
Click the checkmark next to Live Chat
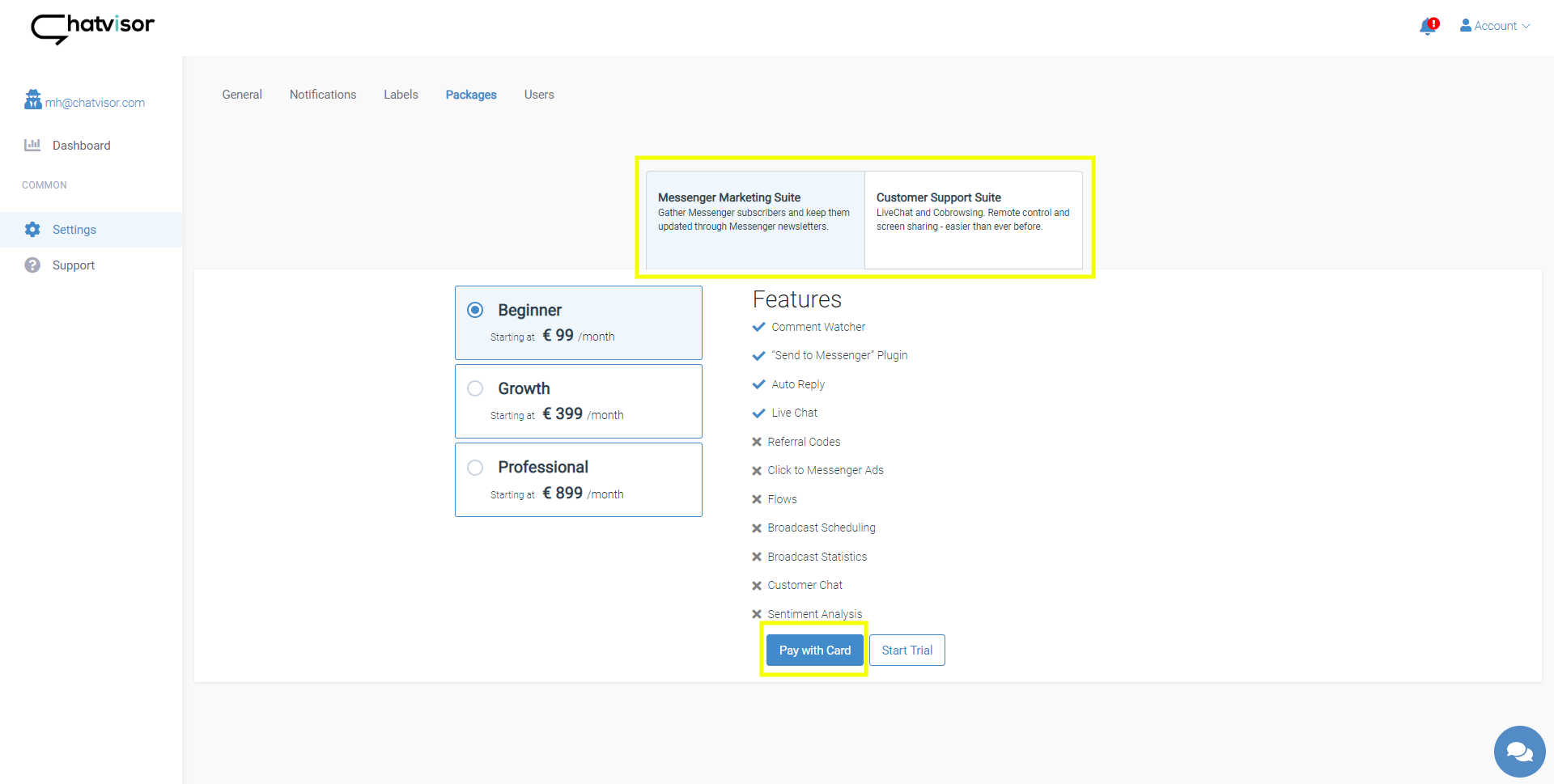coord(758,413)
